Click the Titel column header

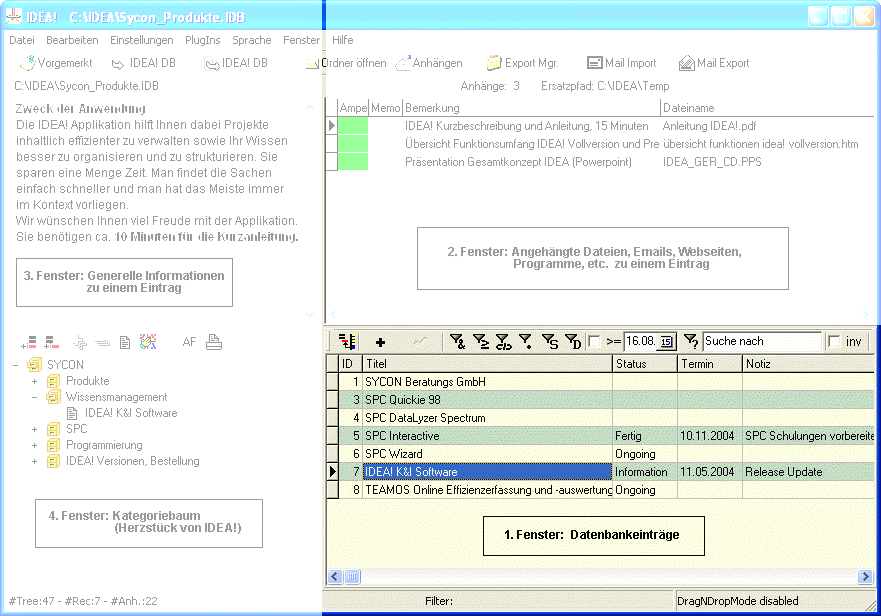[487, 364]
